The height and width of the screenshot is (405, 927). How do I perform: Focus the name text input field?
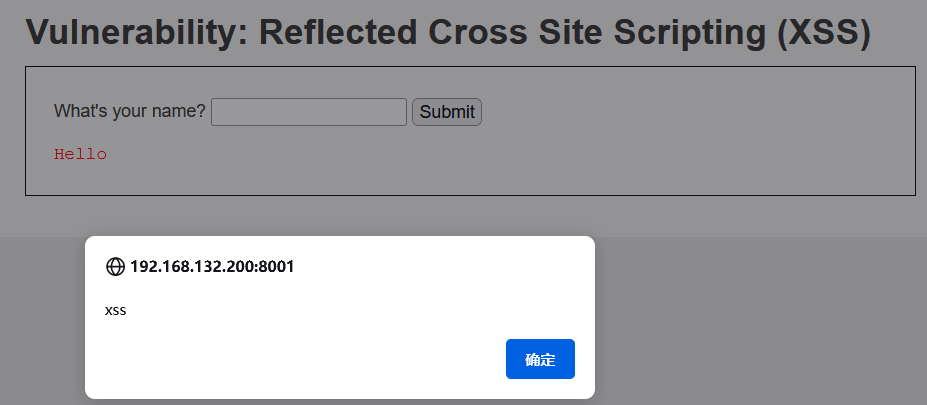(309, 112)
